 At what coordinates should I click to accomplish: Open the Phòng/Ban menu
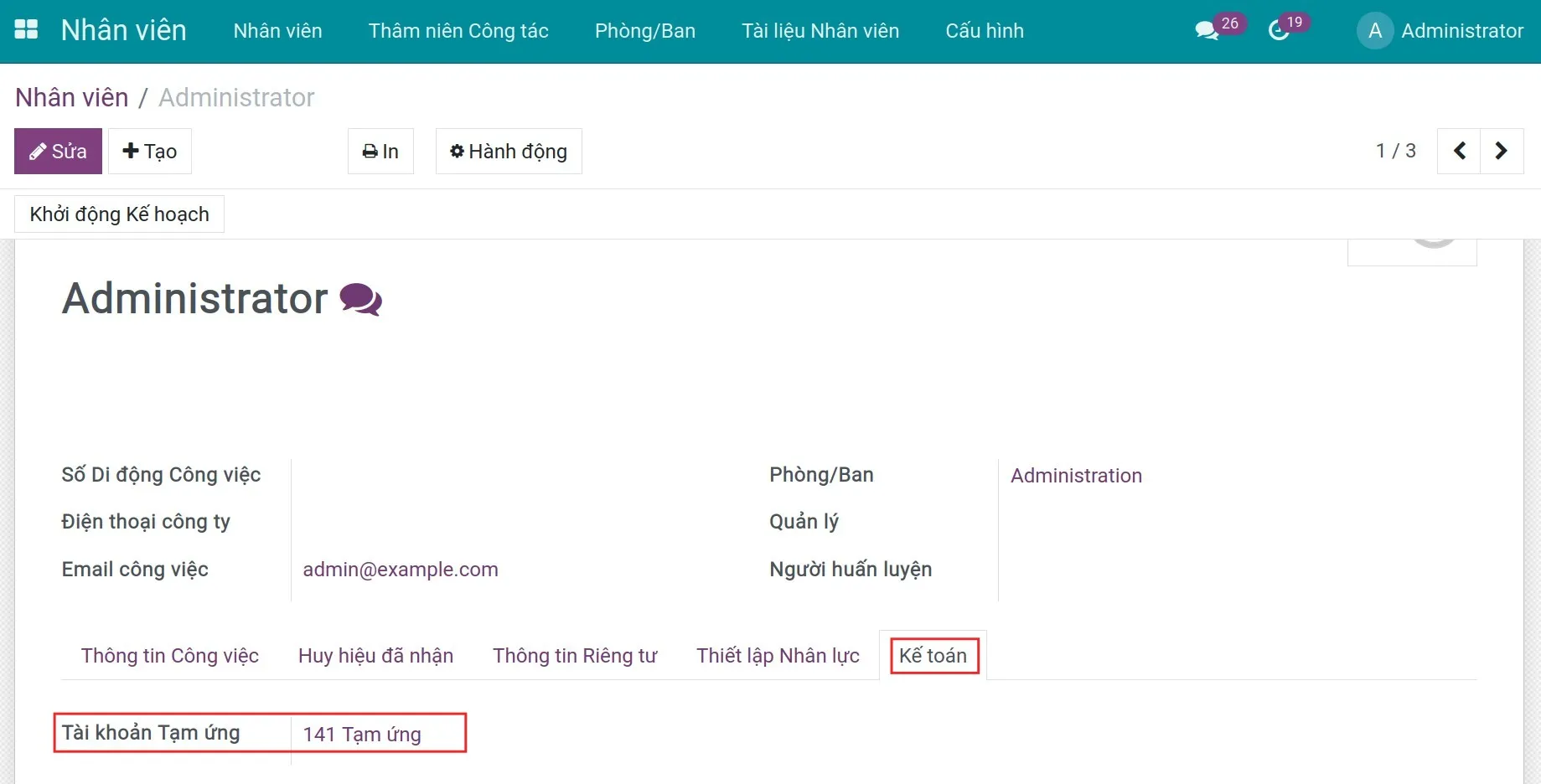click(x=645, y=31)
